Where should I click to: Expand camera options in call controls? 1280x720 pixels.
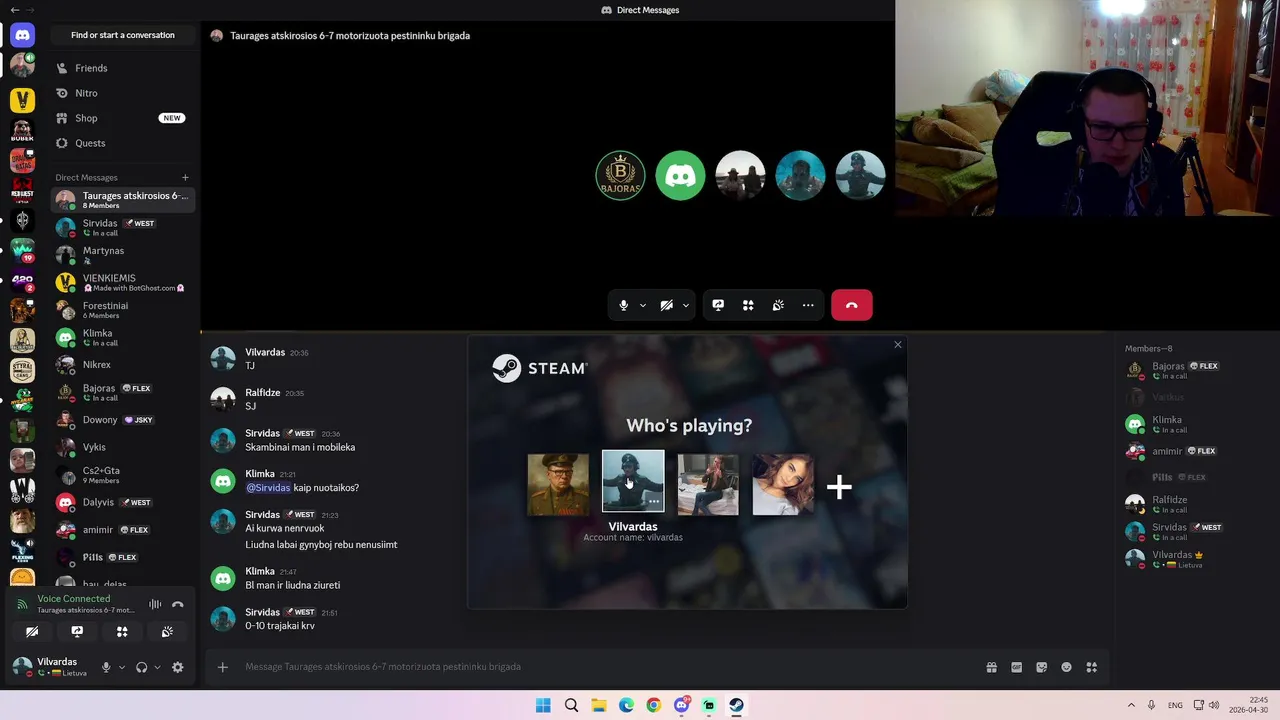pos(685,305)
